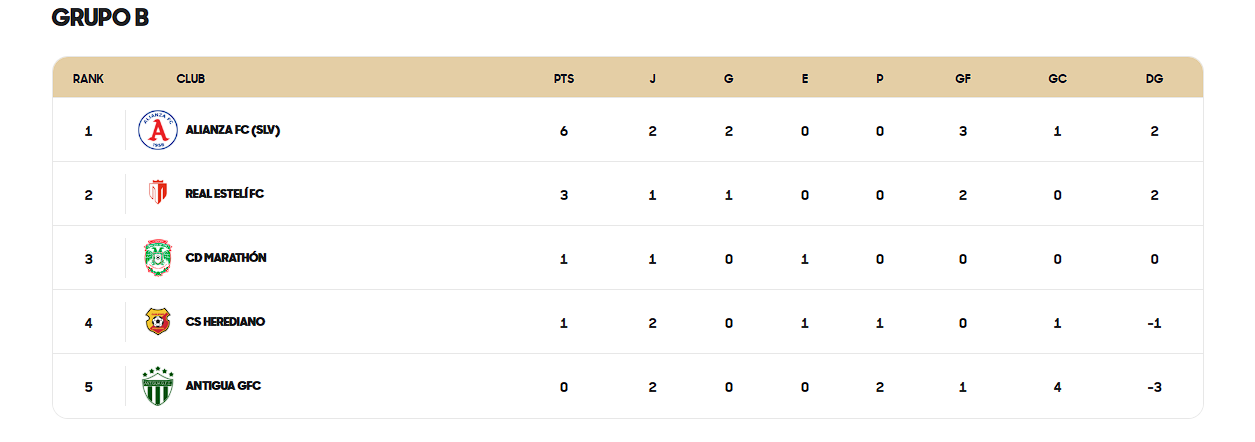
Task: Click the PTS column header
Action: (x=564, y=79)
